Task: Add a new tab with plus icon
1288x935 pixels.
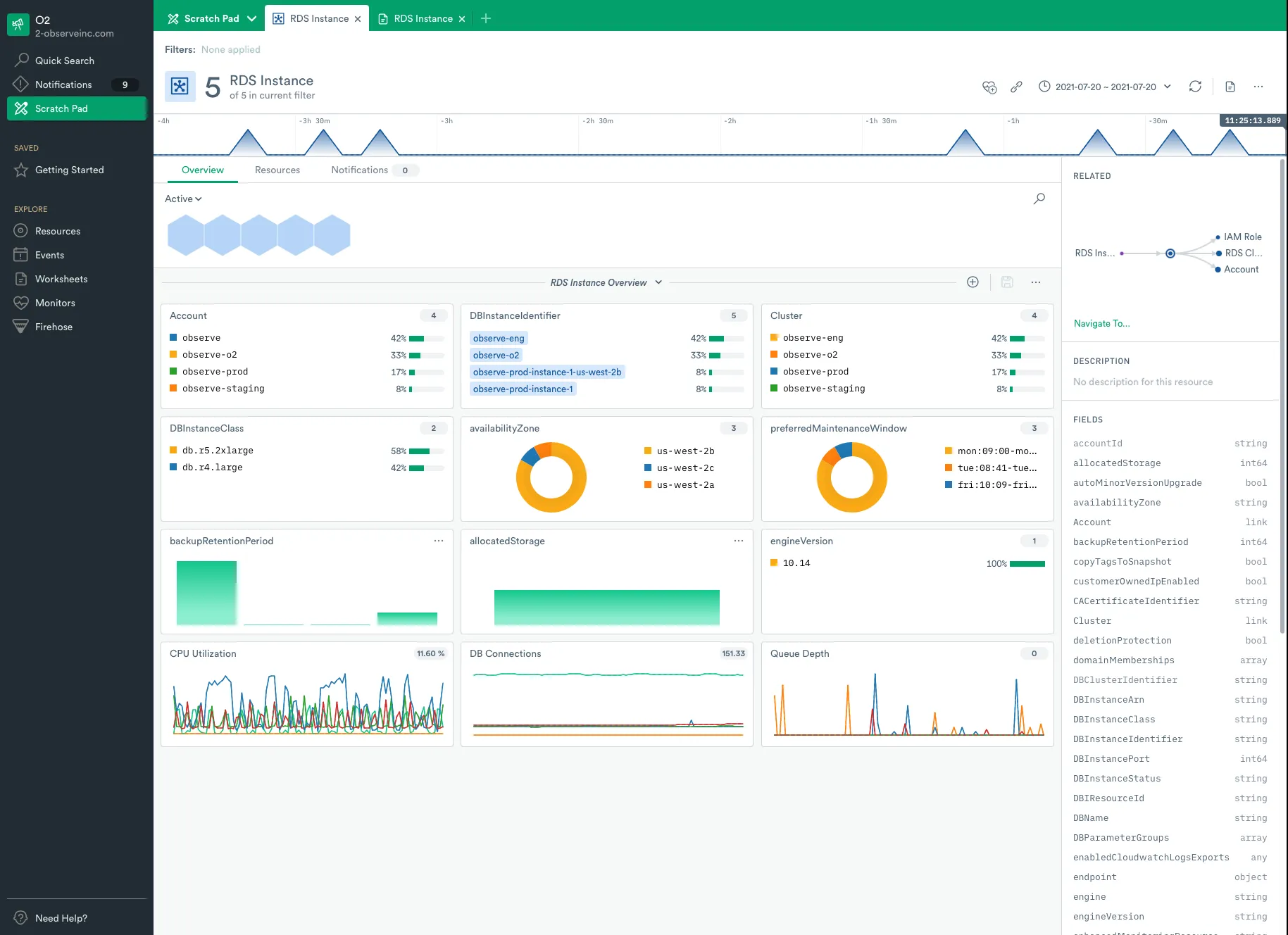Action: 486,18
